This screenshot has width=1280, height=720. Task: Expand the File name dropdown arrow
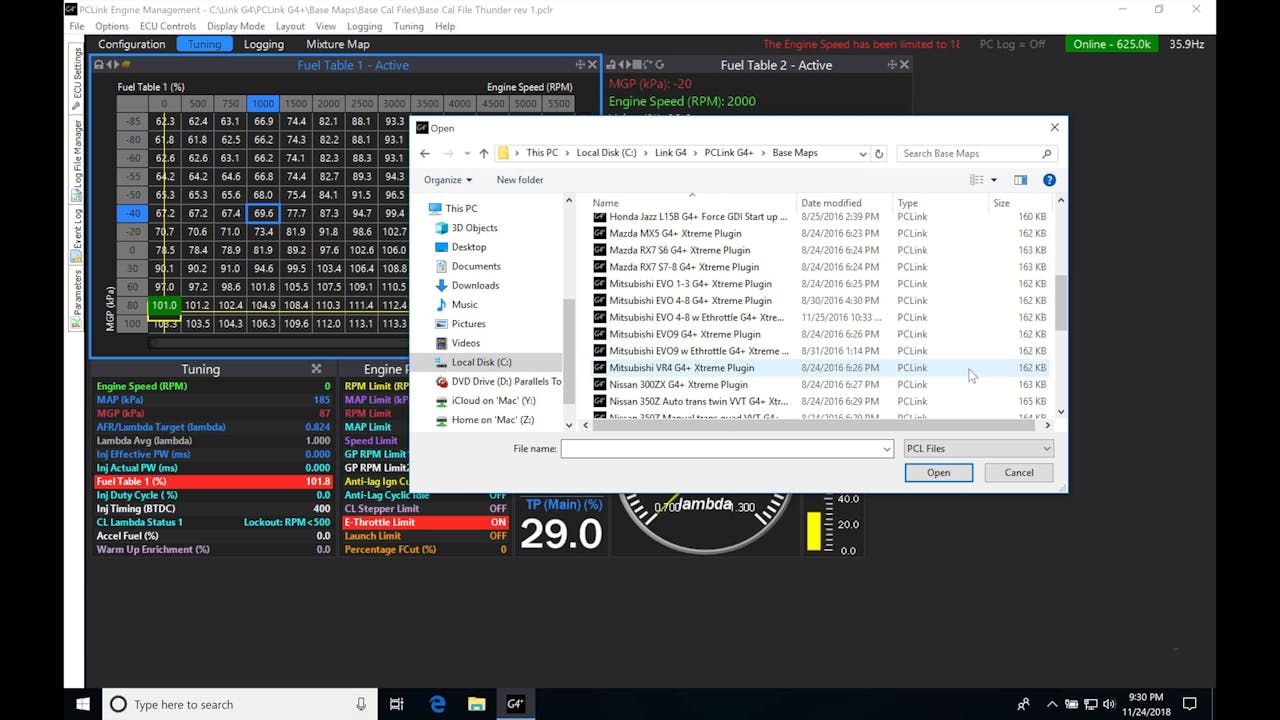tap(885, 448)
